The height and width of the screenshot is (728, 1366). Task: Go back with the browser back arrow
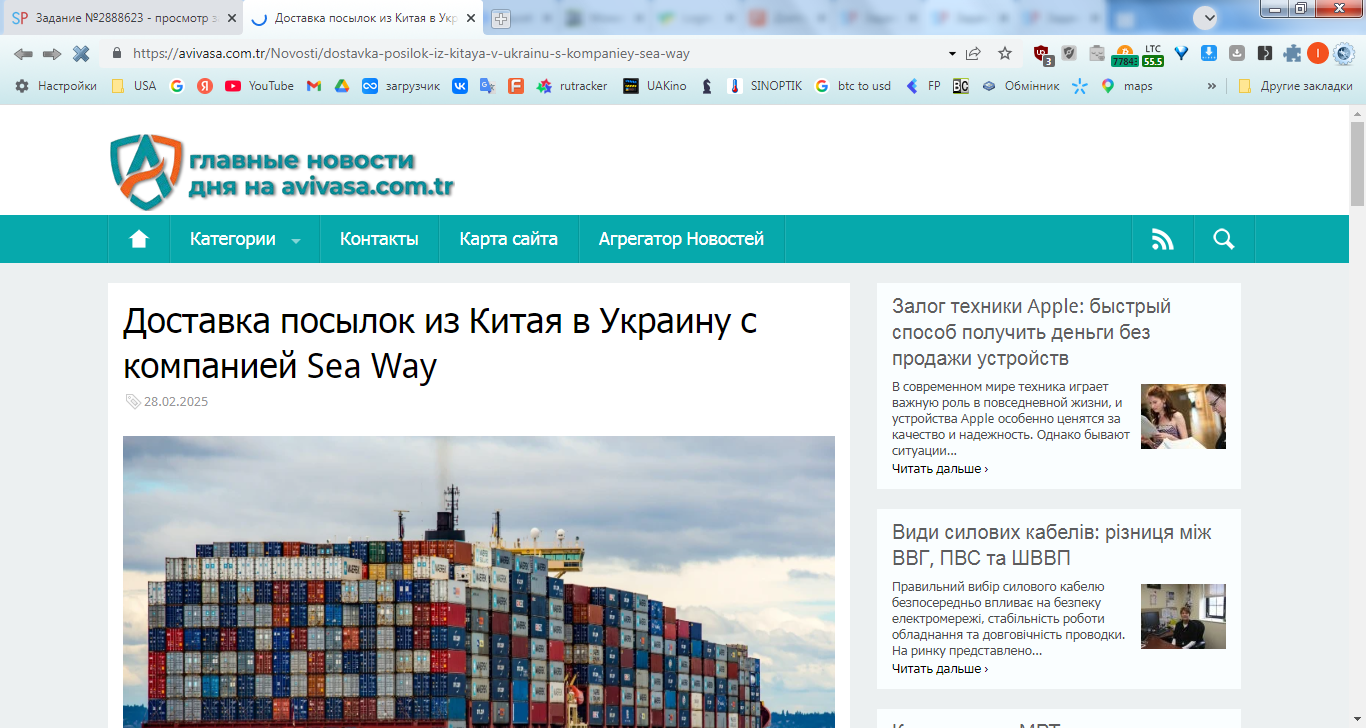(x=23, y=53)
